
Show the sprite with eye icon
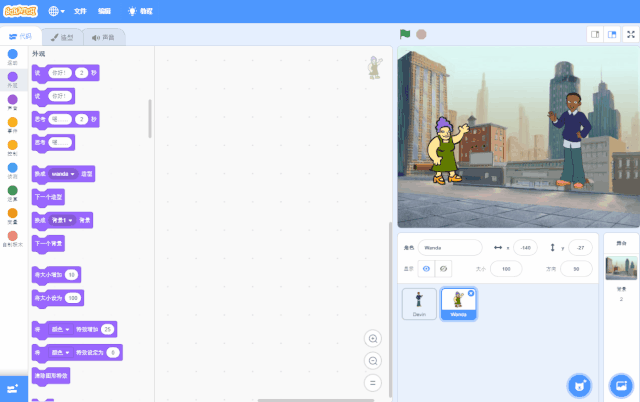[x=426, y=269]
